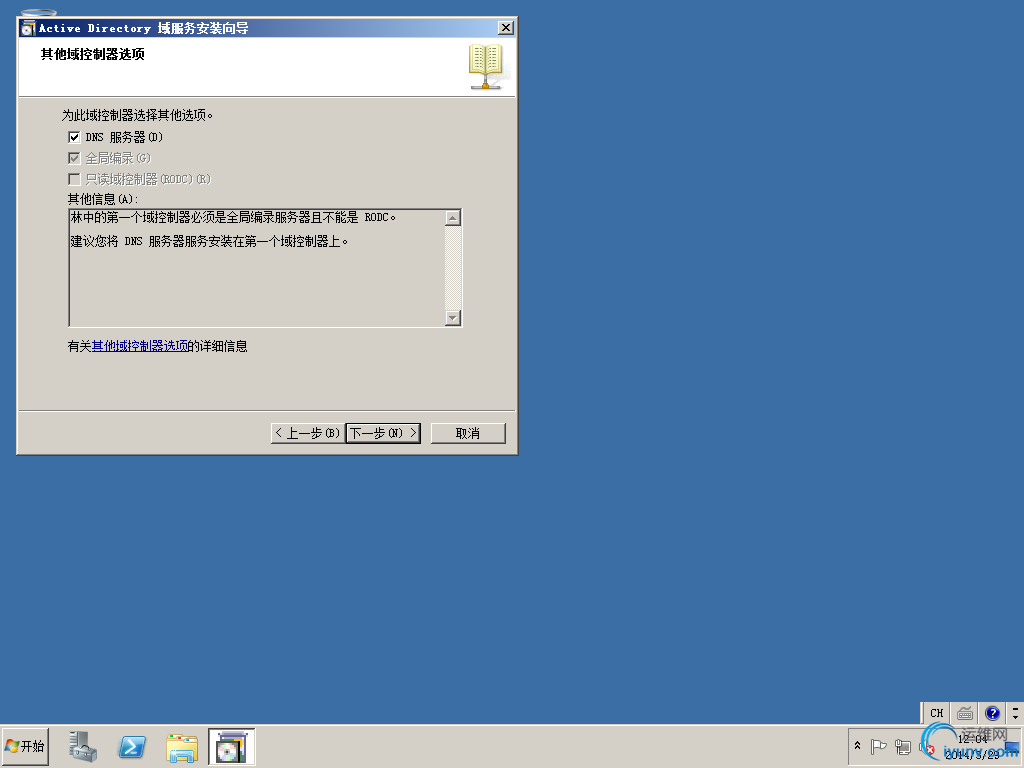Open the Server Manager taskbar icon
Image resolution: width=1024 pixels, height=768 pixels.
pyautogui.click(x=83, y=746)
